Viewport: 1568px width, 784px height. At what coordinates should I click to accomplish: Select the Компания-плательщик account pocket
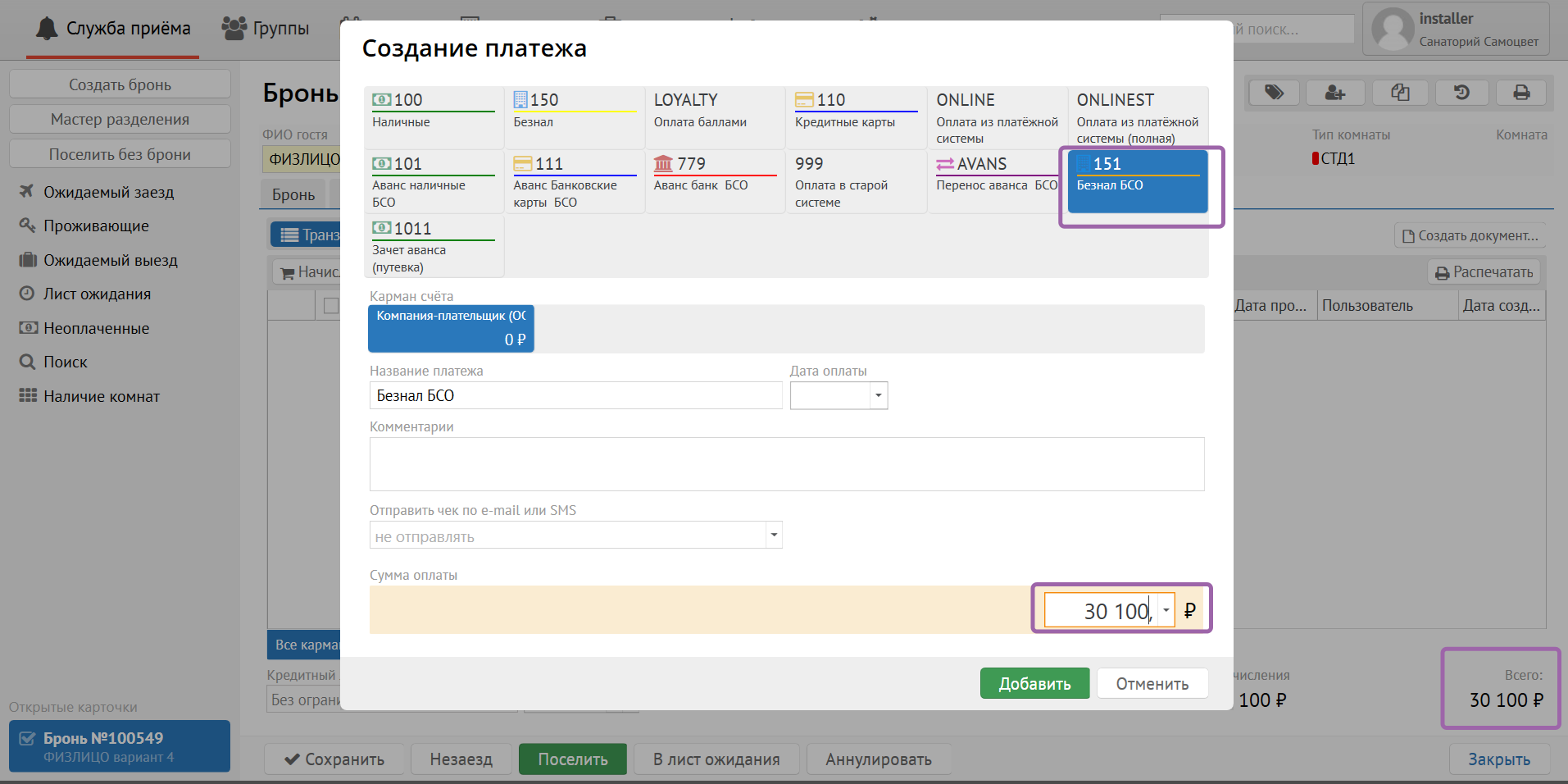pyautogui.click(x=451, y=328)
